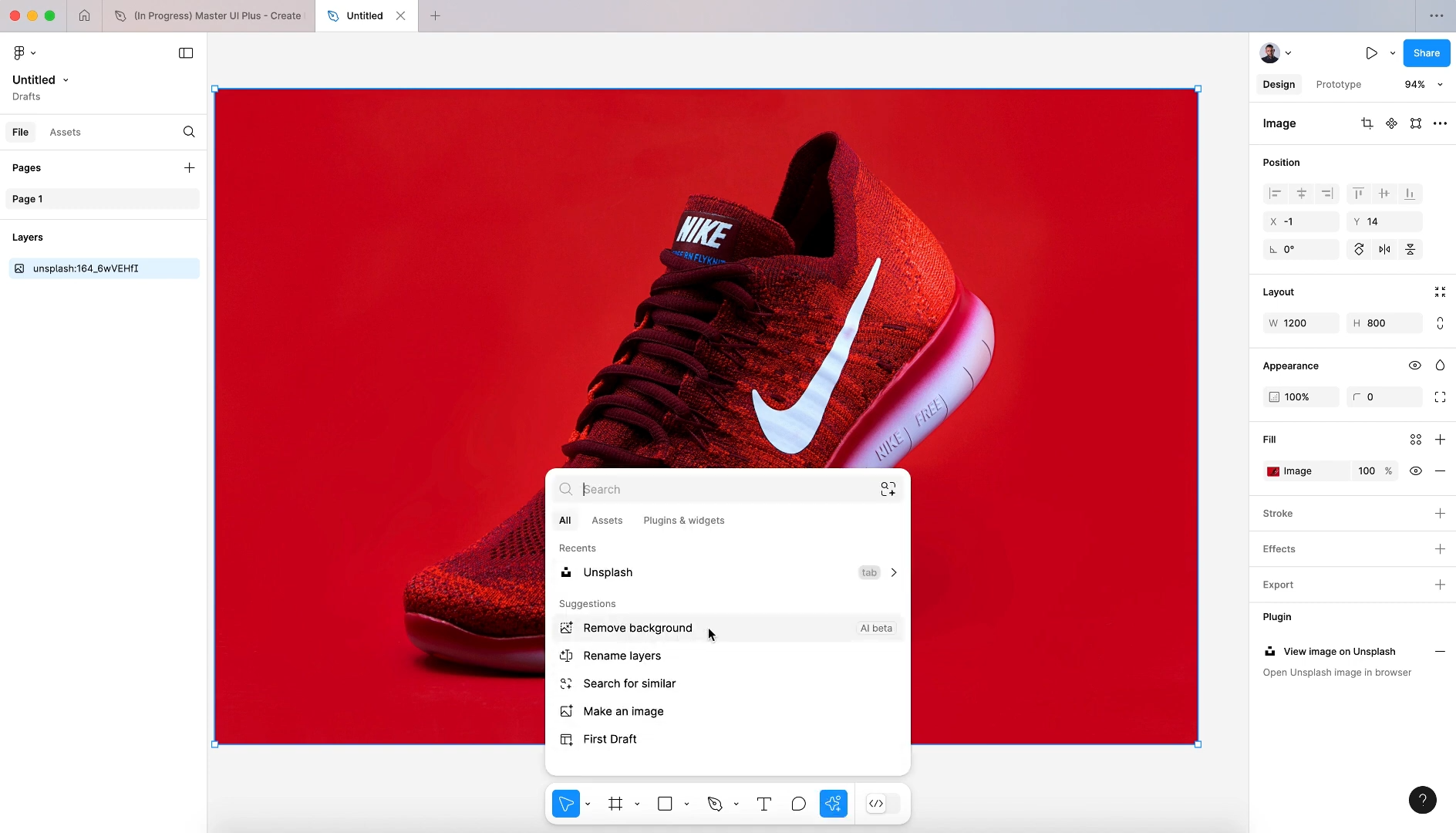1456x833 pixels.
Task: Open the user avatar dropdown arrow
Action: (1288, 53)
